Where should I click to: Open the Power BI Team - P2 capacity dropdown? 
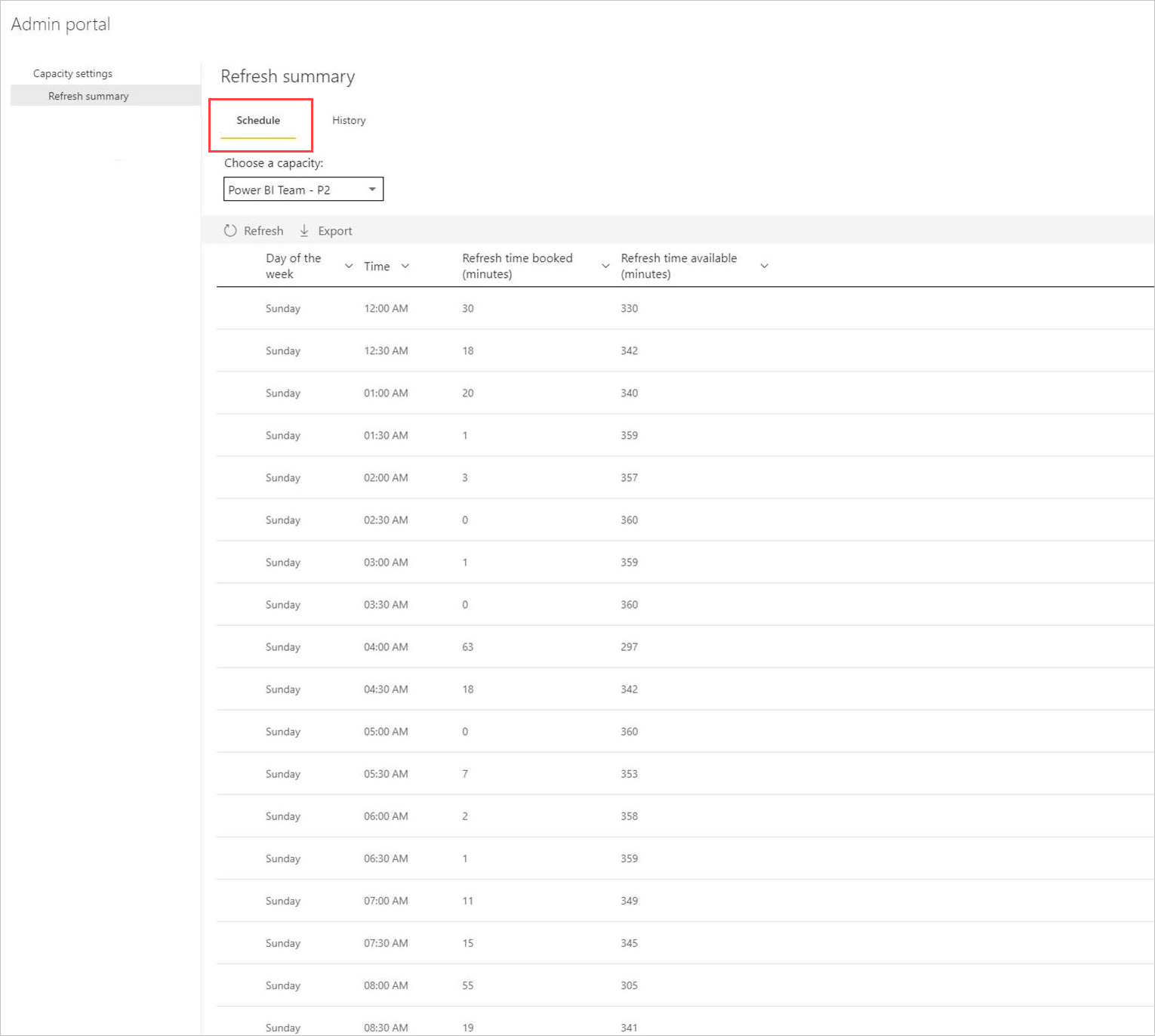click(303, 189)
